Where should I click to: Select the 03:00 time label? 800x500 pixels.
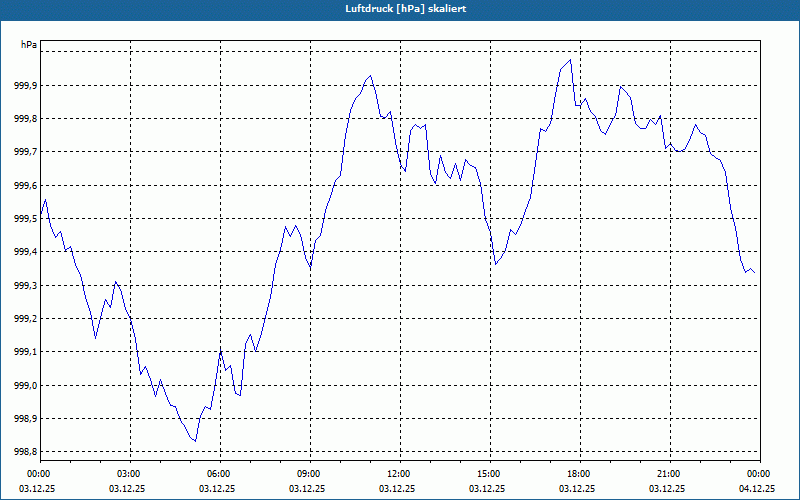[130, 474]
